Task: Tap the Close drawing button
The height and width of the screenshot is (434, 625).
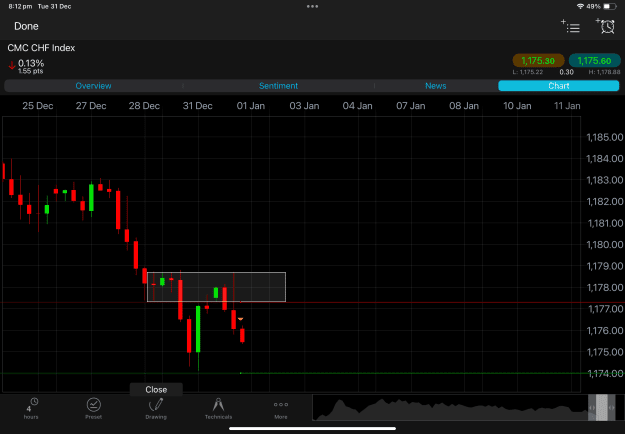Action: point(156,389)
